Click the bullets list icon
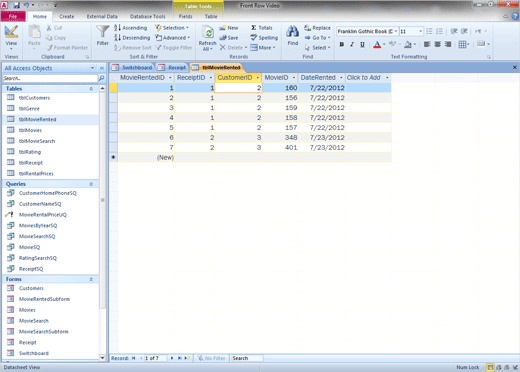This screenshot has height=372, width=520. click(x=429, y=31)
